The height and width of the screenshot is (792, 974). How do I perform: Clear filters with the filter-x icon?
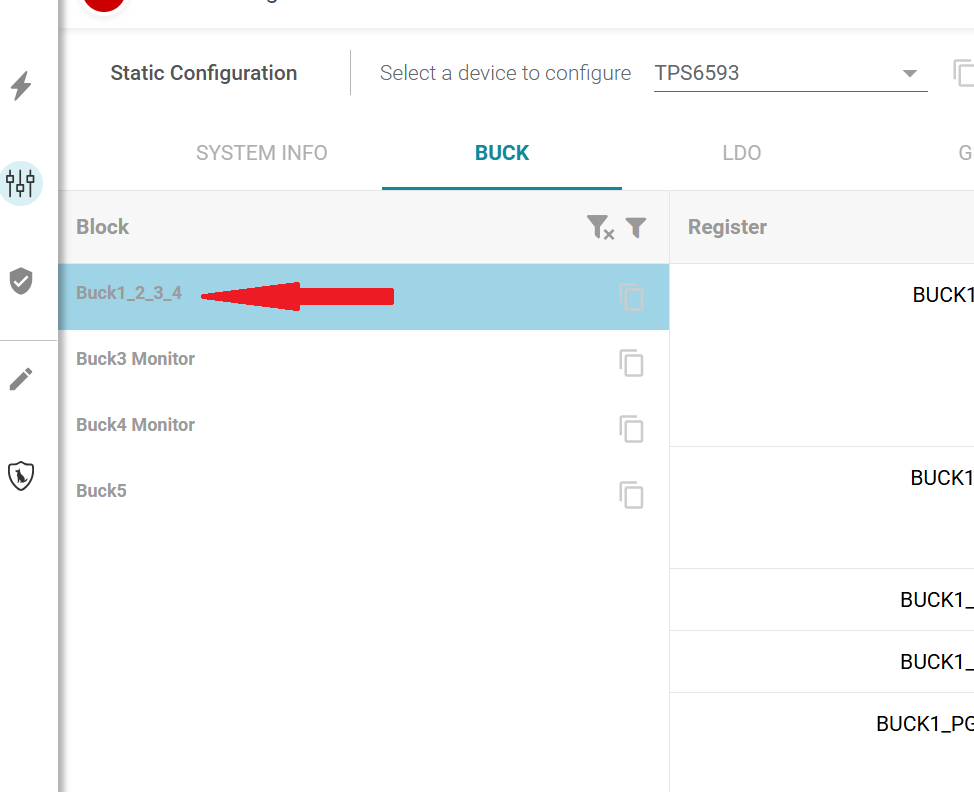pos(600,227)
